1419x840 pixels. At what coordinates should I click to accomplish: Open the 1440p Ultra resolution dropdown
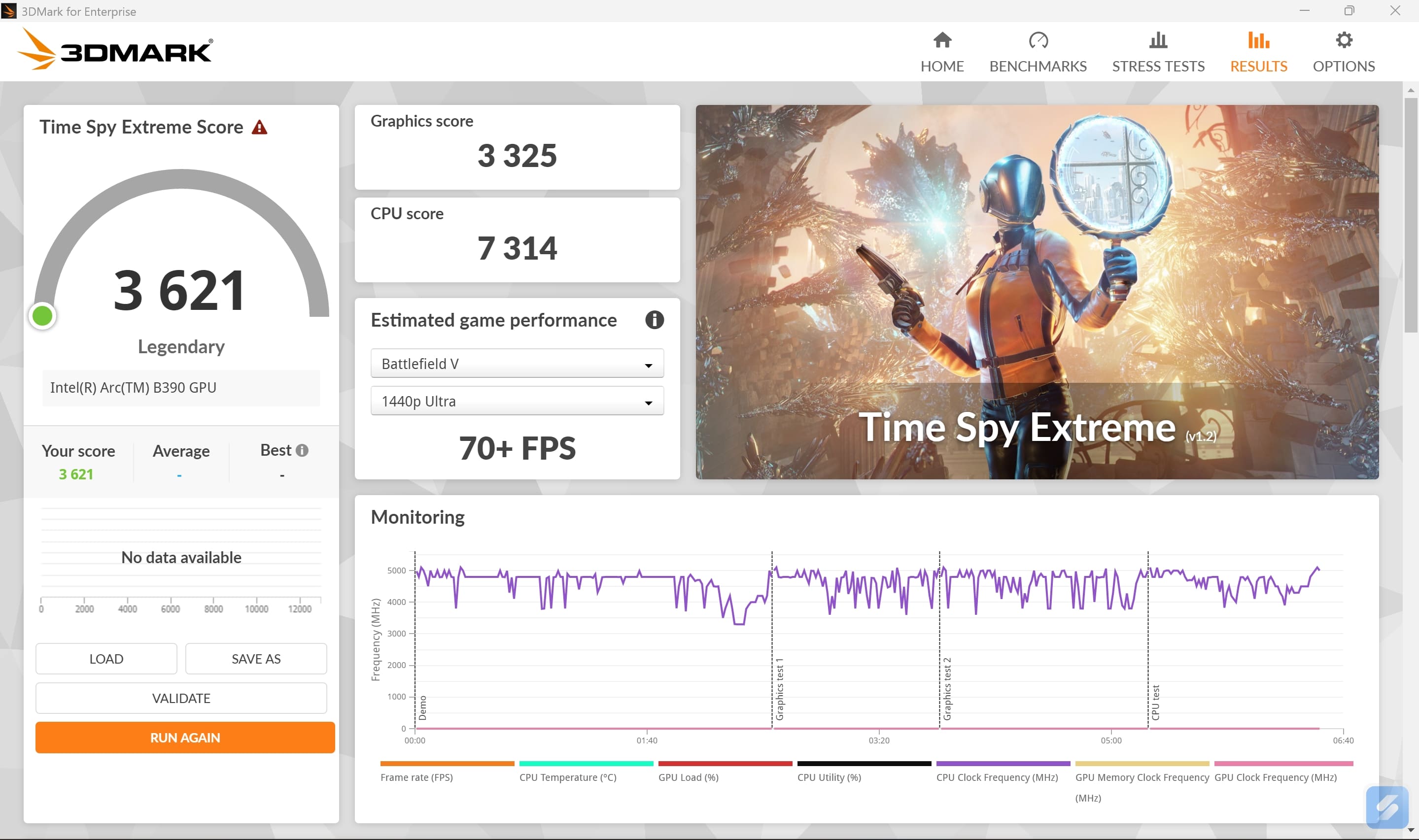[517, 401]
